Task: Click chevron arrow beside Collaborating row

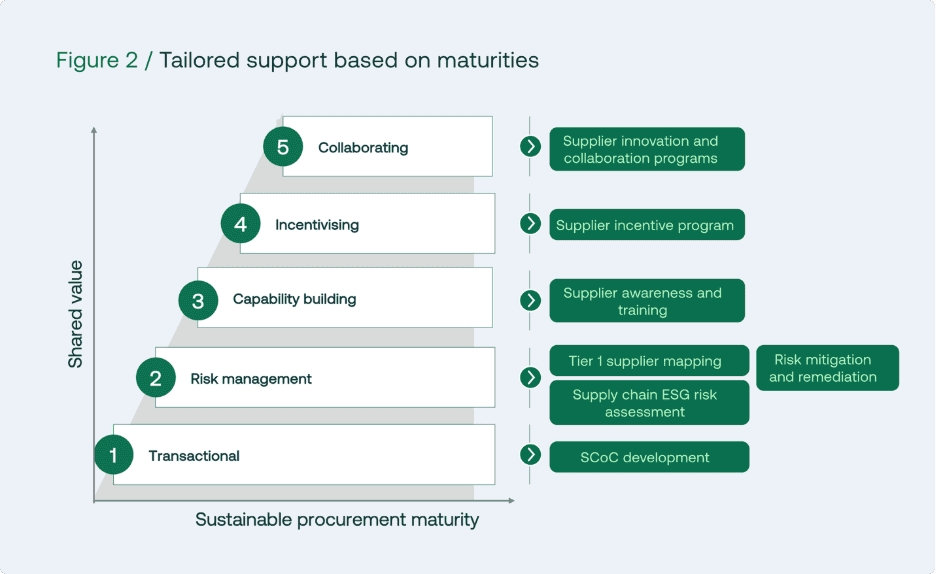Action: pyautogui.click(x=530, y=146)
